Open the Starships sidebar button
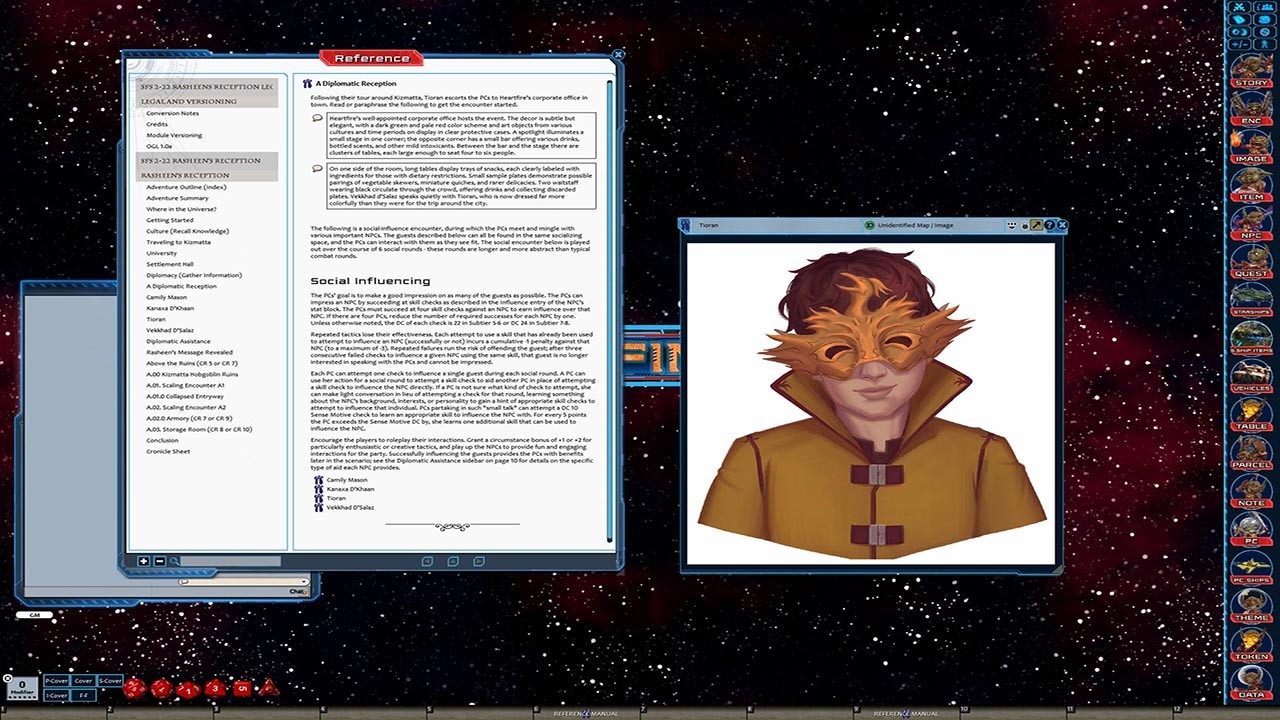The image size is (1280, 720). click(x=1251, y=300)
